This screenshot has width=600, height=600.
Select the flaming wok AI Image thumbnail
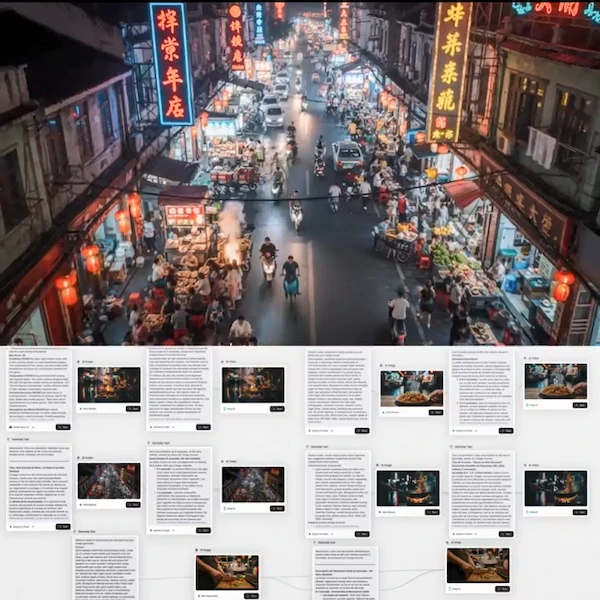408,488
